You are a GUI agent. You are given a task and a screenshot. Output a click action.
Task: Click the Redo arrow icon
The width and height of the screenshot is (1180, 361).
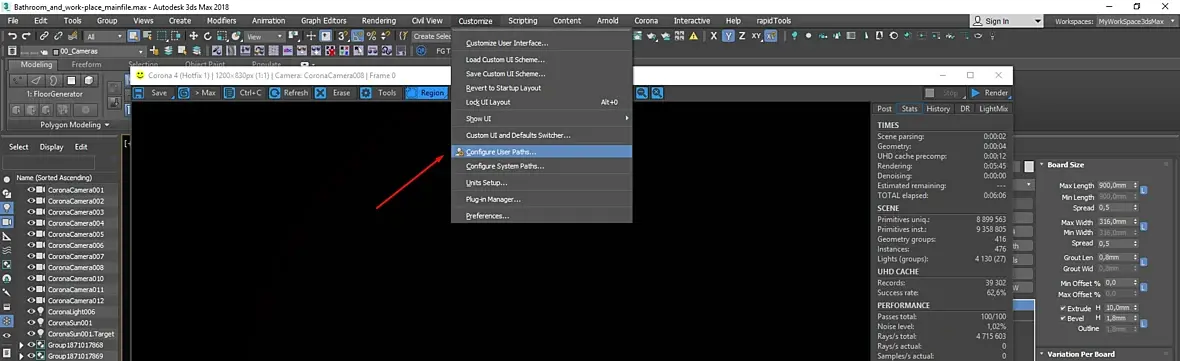[26, 36]
